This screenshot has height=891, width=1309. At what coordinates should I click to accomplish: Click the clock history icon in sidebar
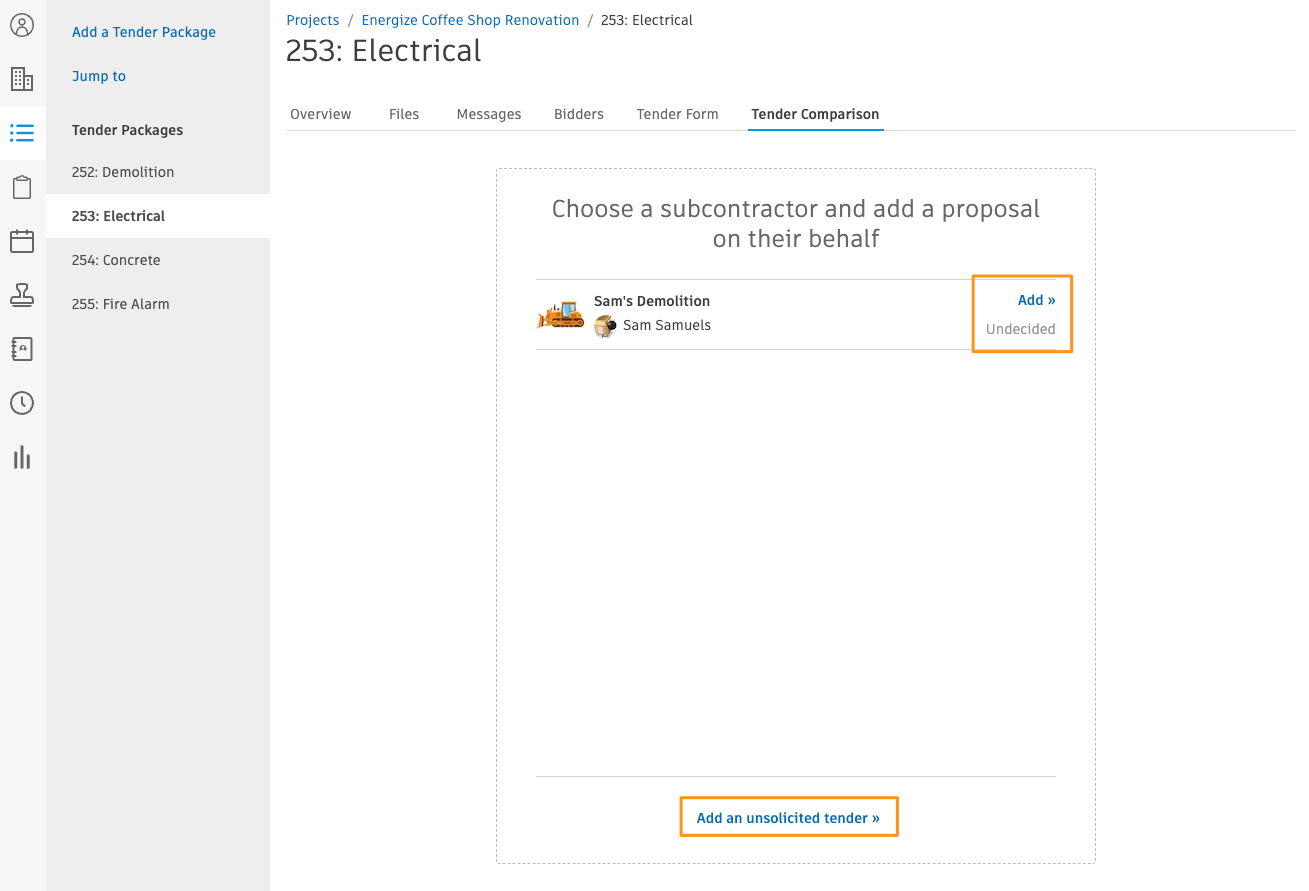point(22,403)
